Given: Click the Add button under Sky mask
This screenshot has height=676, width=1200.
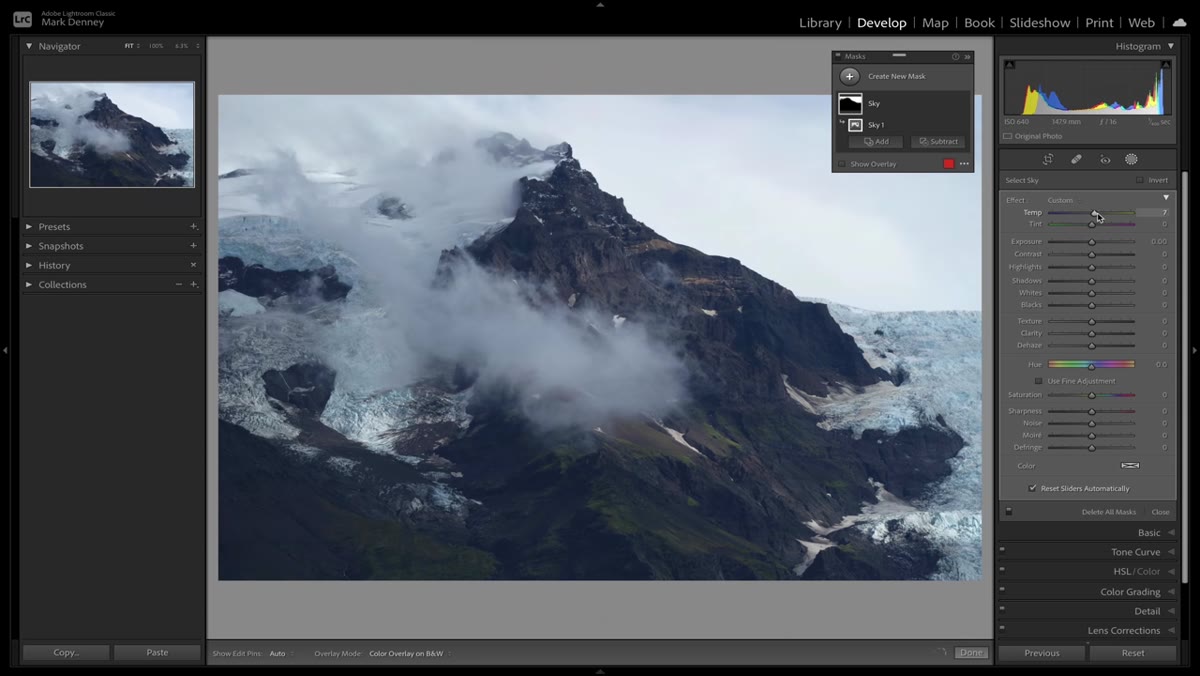Looking at the screenshot, I should click(x=876, y=142).
